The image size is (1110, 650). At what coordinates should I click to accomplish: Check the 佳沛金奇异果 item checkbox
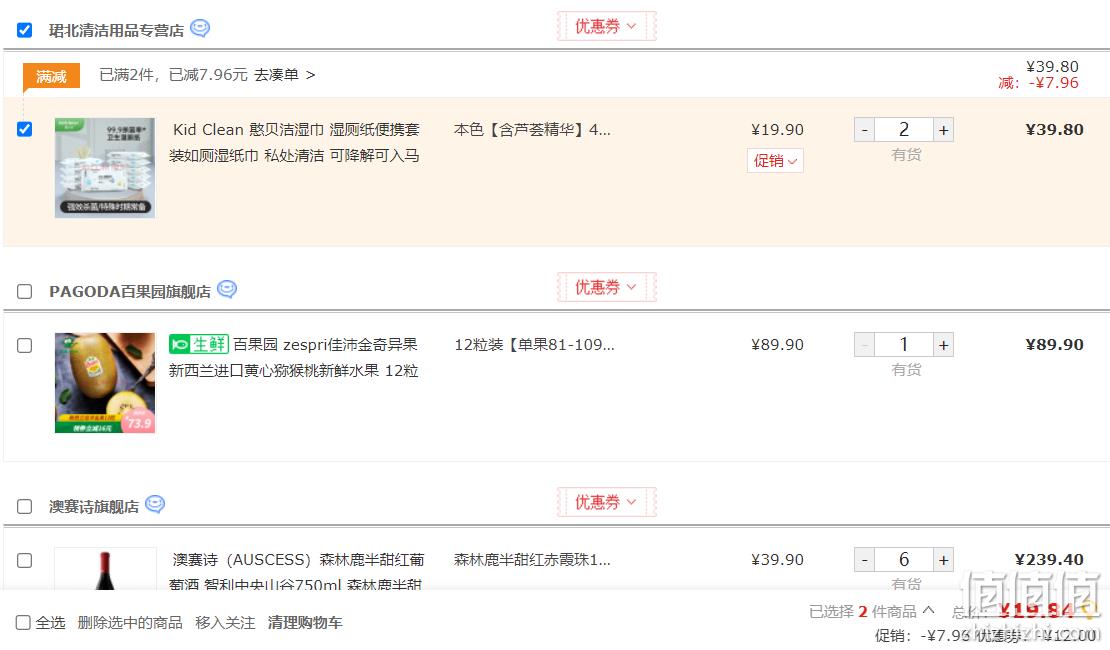(25, 346)
